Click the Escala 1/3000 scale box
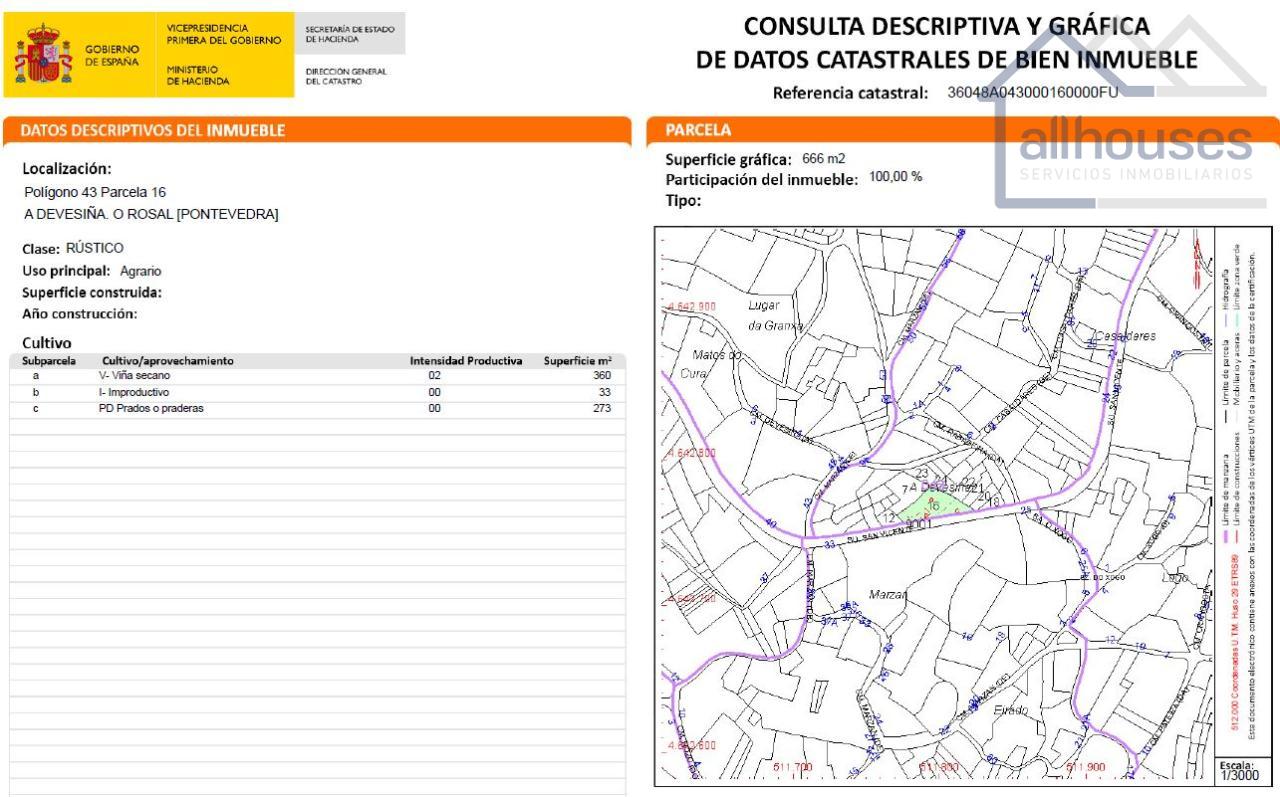The width and height of the screenshot is (1280, 797). point(1238,770)
